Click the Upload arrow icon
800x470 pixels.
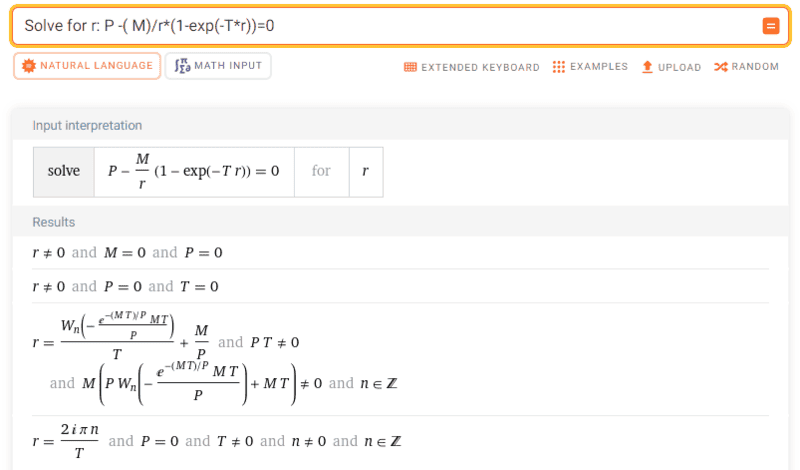coord(647,67)
